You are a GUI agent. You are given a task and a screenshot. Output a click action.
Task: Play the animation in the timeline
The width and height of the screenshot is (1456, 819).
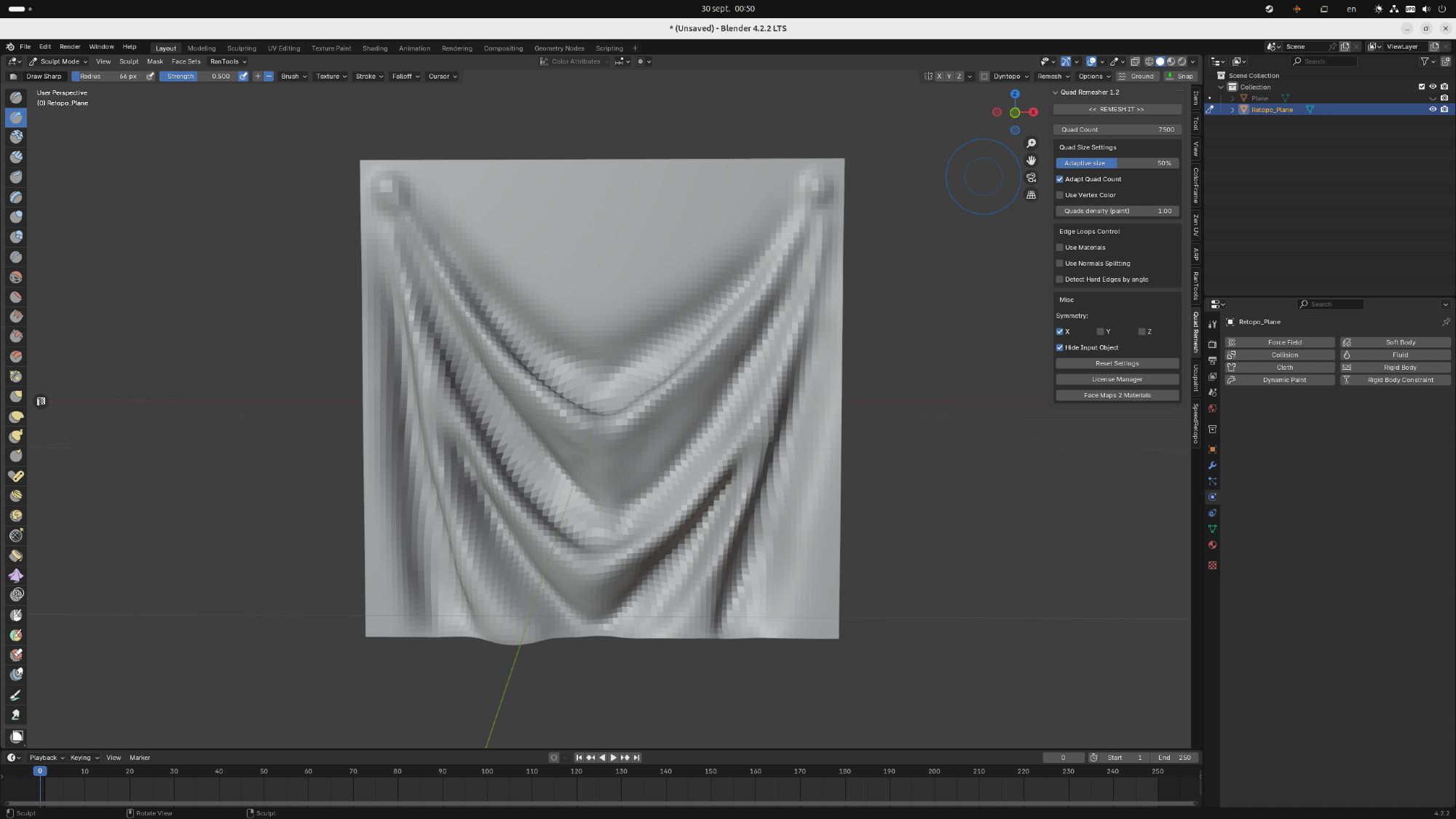click(613, 758)
